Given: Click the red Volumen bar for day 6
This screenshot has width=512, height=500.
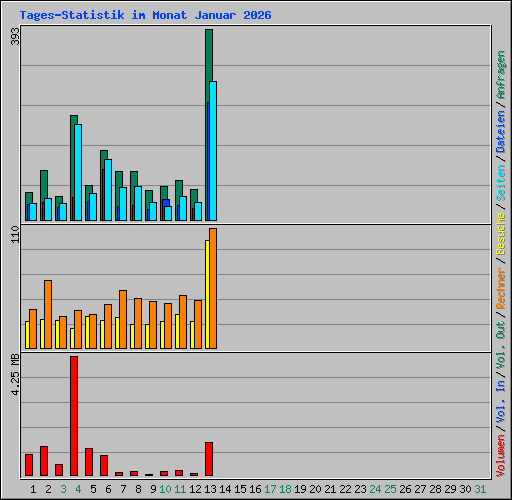Looking at the screenshot, I should (104, 465).
